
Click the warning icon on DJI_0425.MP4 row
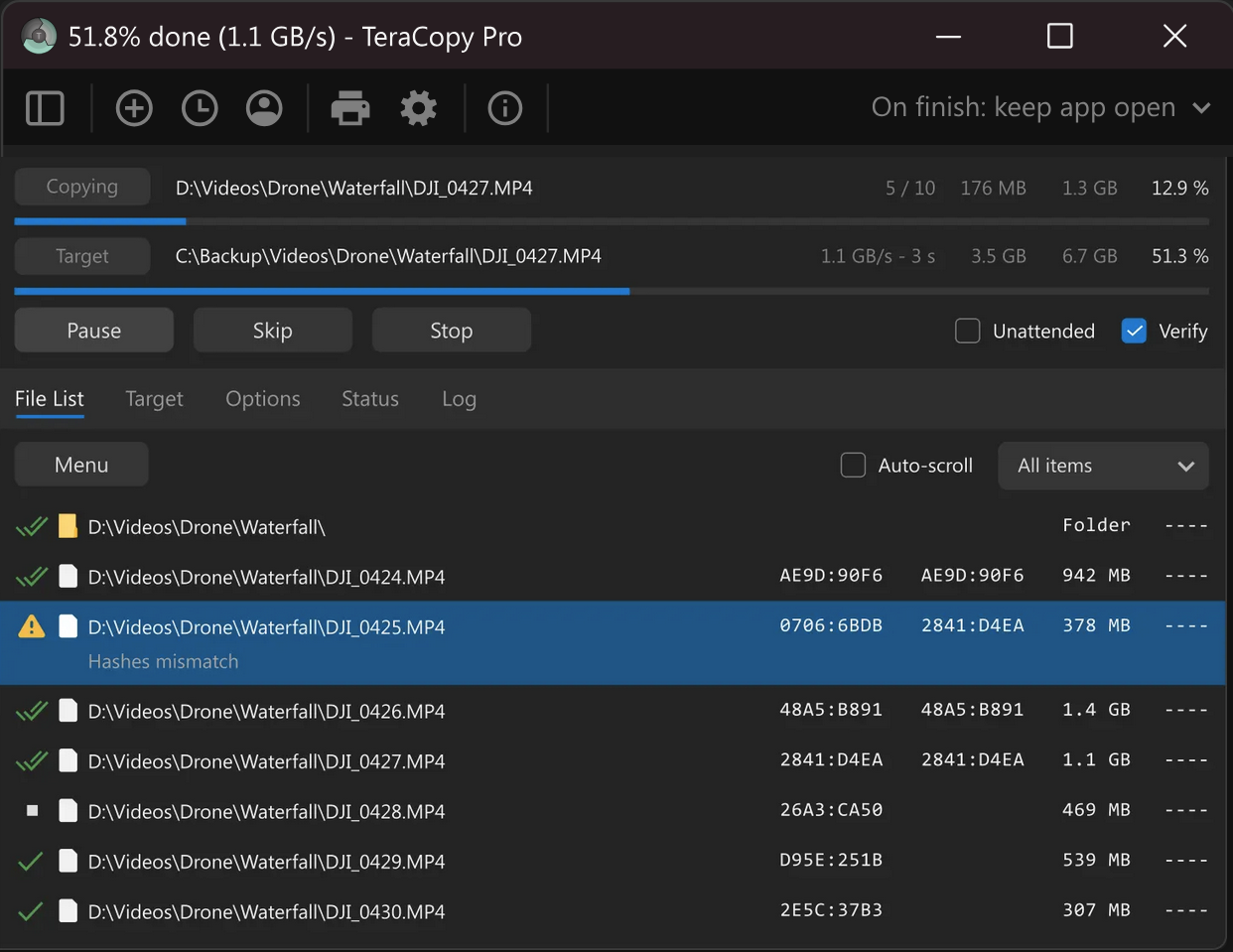click(x=32, y=626)
